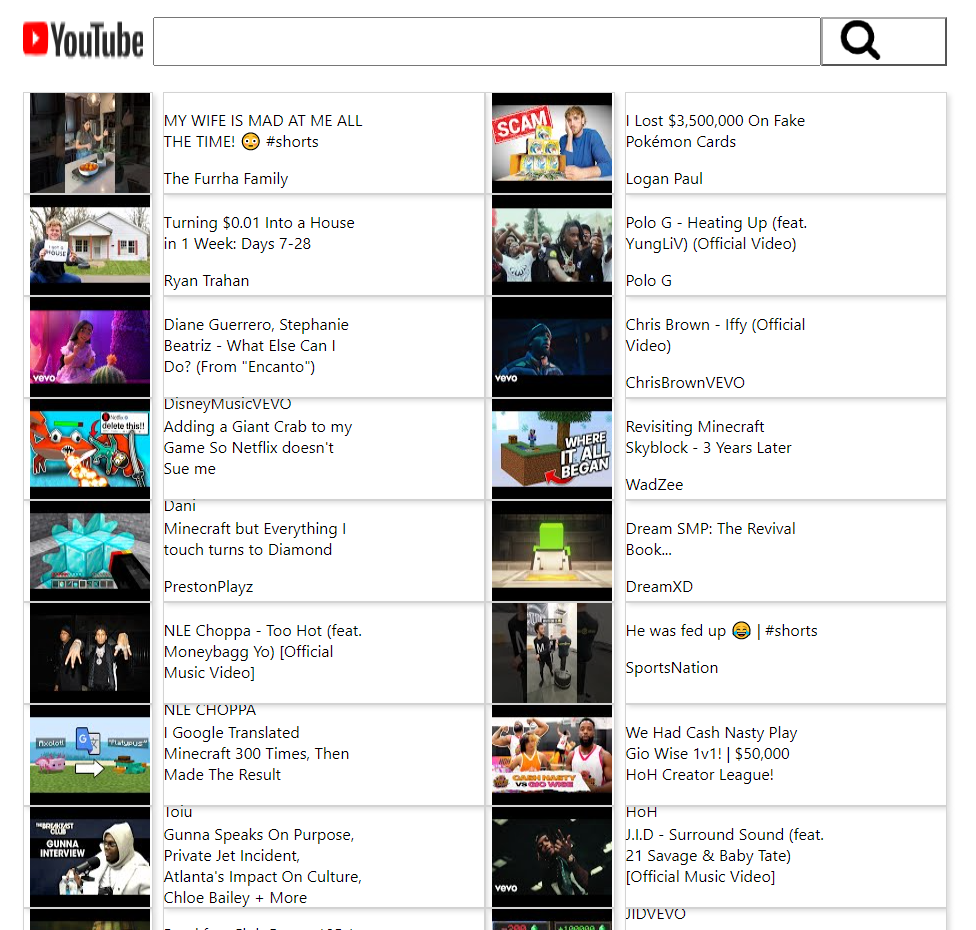Open the Logan Paul SCAM Pokémon thumbnail
Screen dimensions: 976x930
(x=552, y=143)
